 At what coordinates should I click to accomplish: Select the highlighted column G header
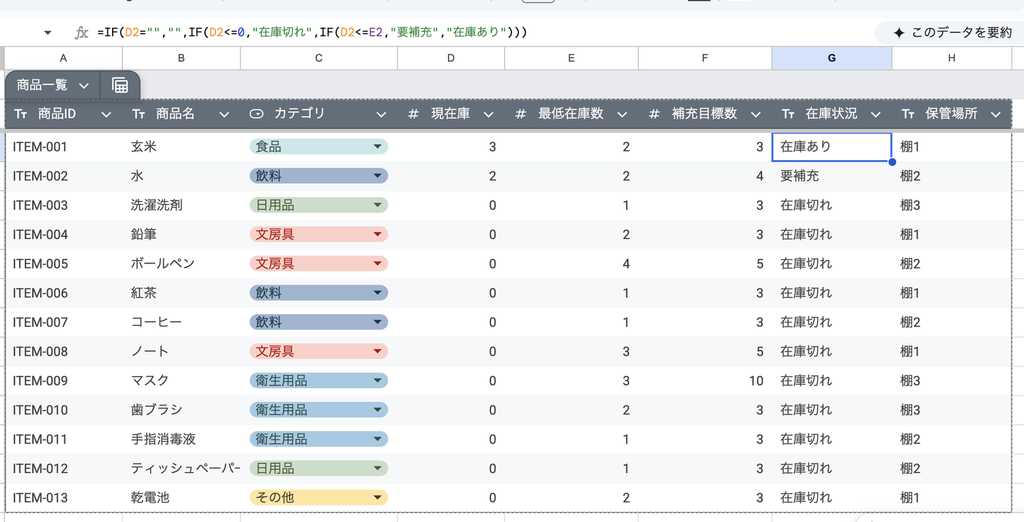831,58
